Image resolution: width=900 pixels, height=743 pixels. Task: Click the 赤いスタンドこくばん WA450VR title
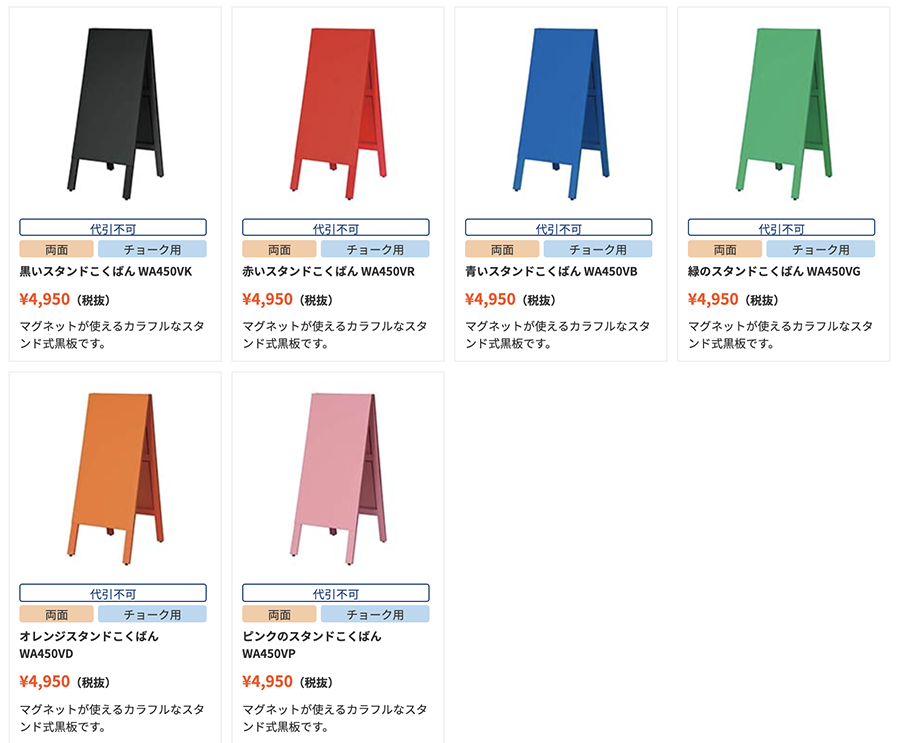click(x=328, y=272)
